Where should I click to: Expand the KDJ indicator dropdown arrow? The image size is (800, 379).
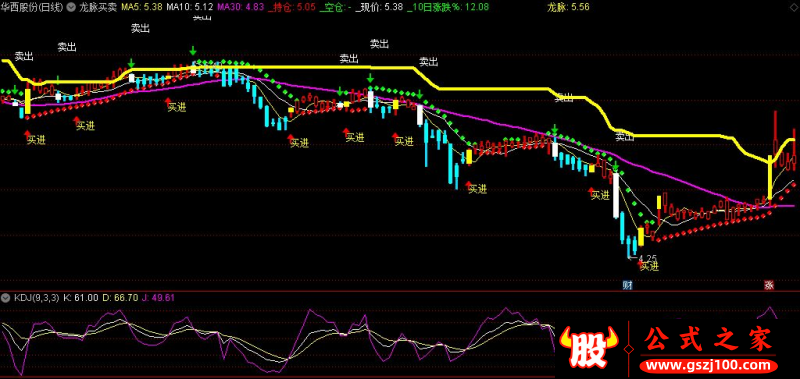pos(6,298)
